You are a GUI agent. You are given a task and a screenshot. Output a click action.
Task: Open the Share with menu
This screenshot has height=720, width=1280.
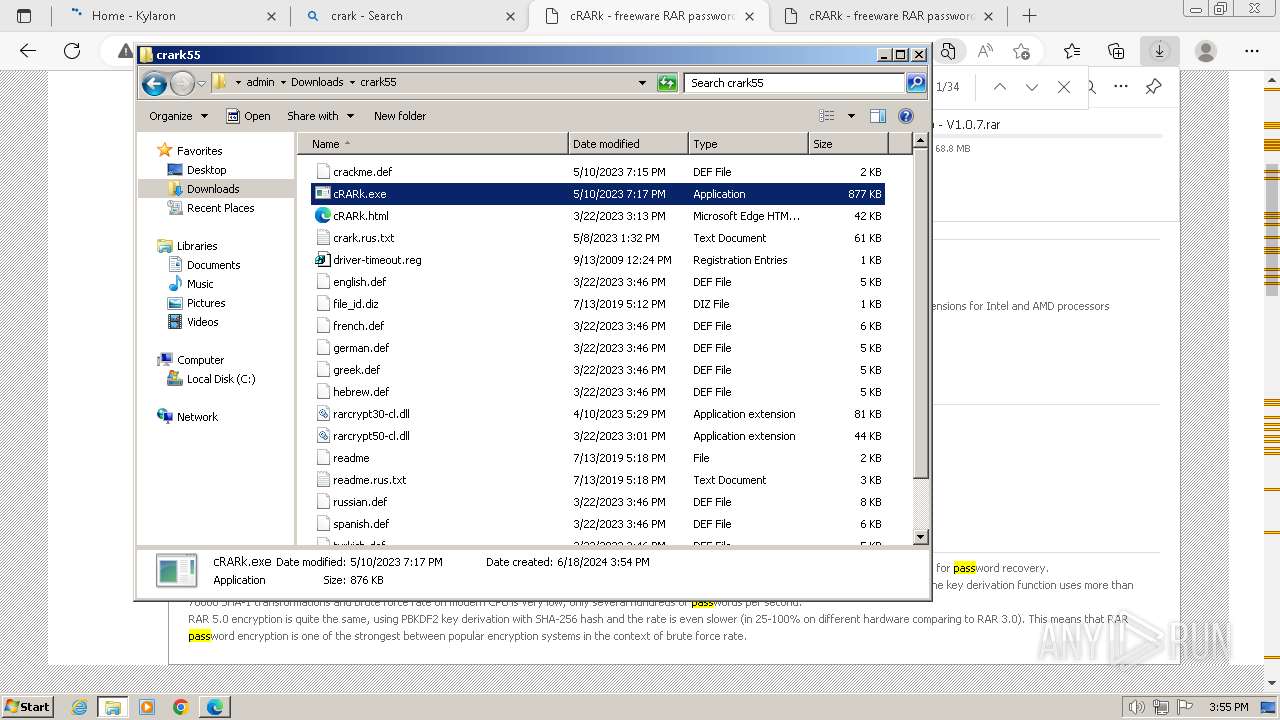tap(320, 116)
